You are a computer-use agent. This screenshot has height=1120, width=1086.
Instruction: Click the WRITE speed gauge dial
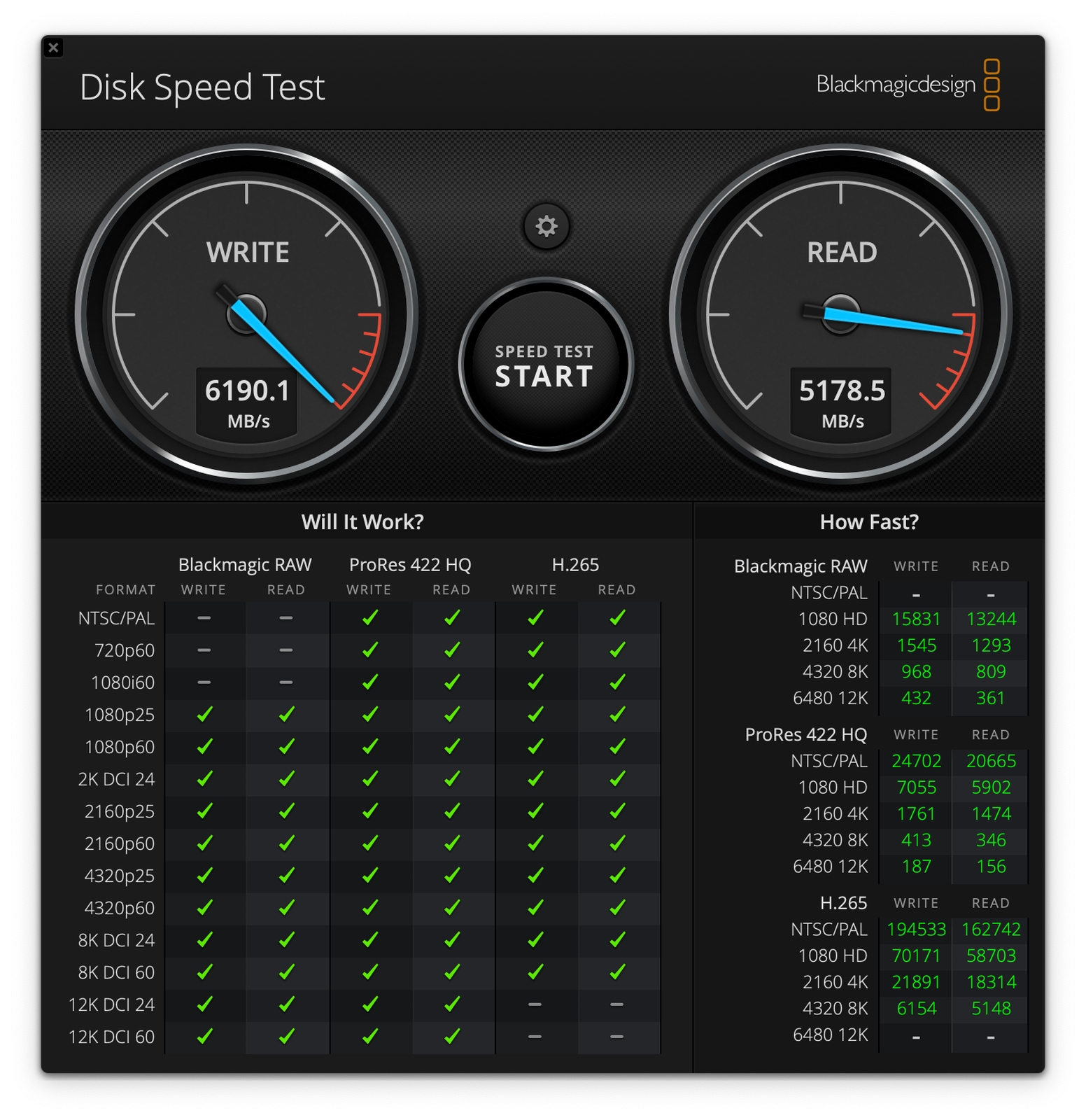[246, 314]
